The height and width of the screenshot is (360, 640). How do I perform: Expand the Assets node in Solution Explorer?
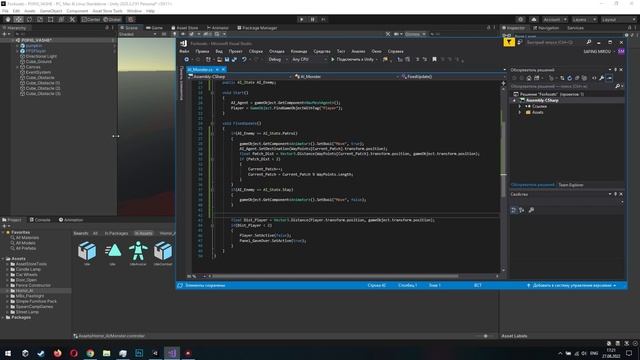[x=520, y=112]
